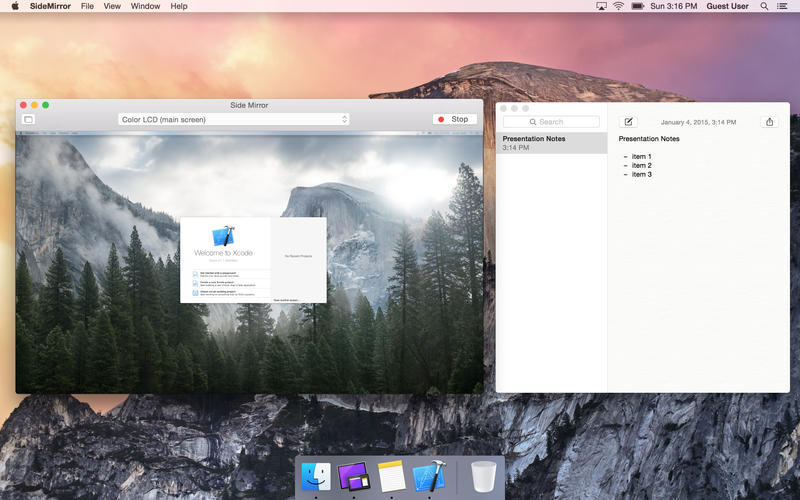Click the share icon in Notes
The height and width of the screenshot is (500, 800).
[x=769, y=122]
